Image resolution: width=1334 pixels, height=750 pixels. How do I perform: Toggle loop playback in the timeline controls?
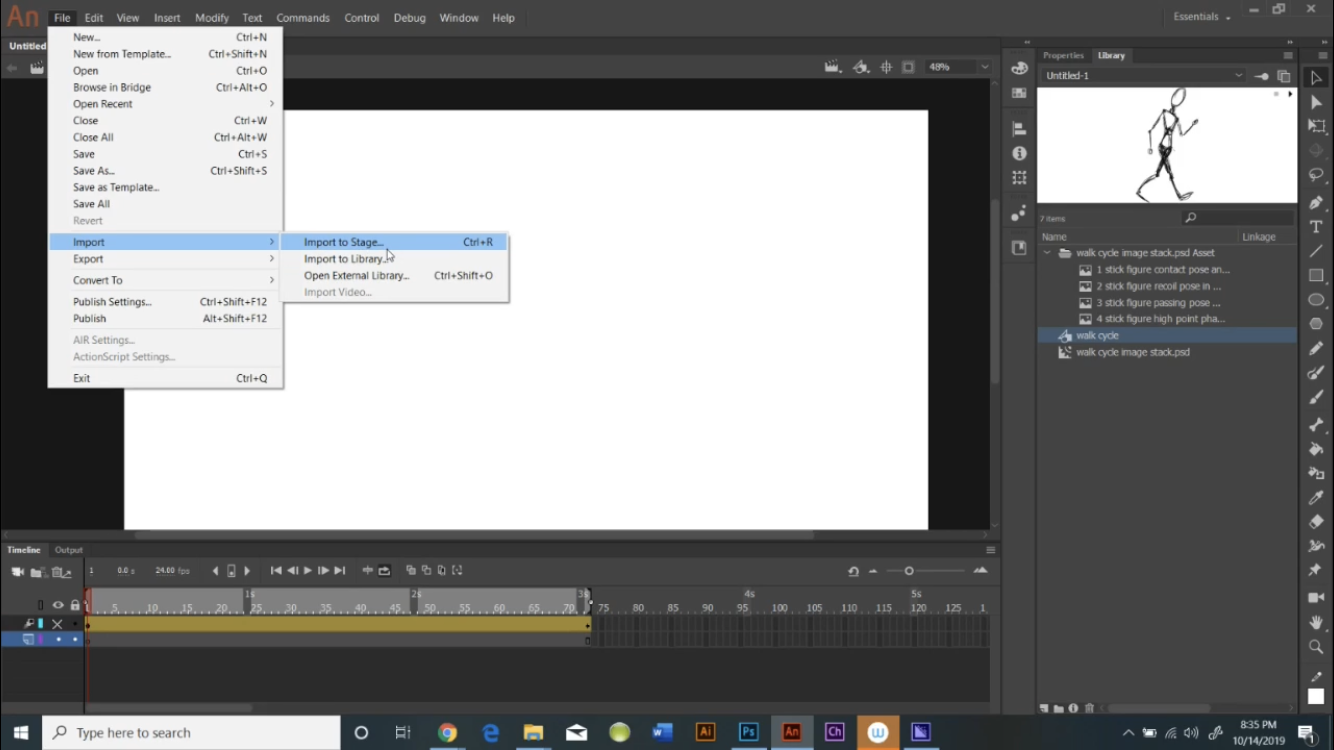(384, 570)
